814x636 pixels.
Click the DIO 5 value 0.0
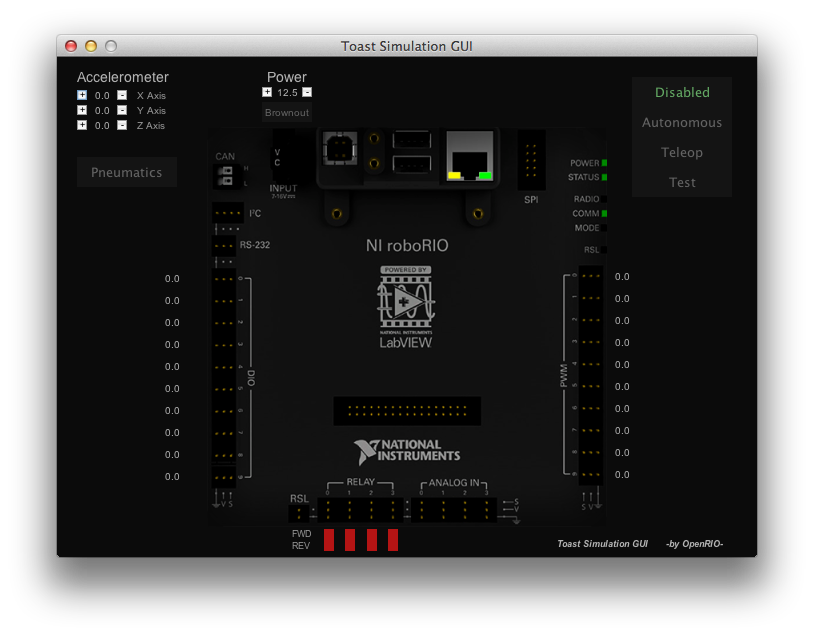172,388
